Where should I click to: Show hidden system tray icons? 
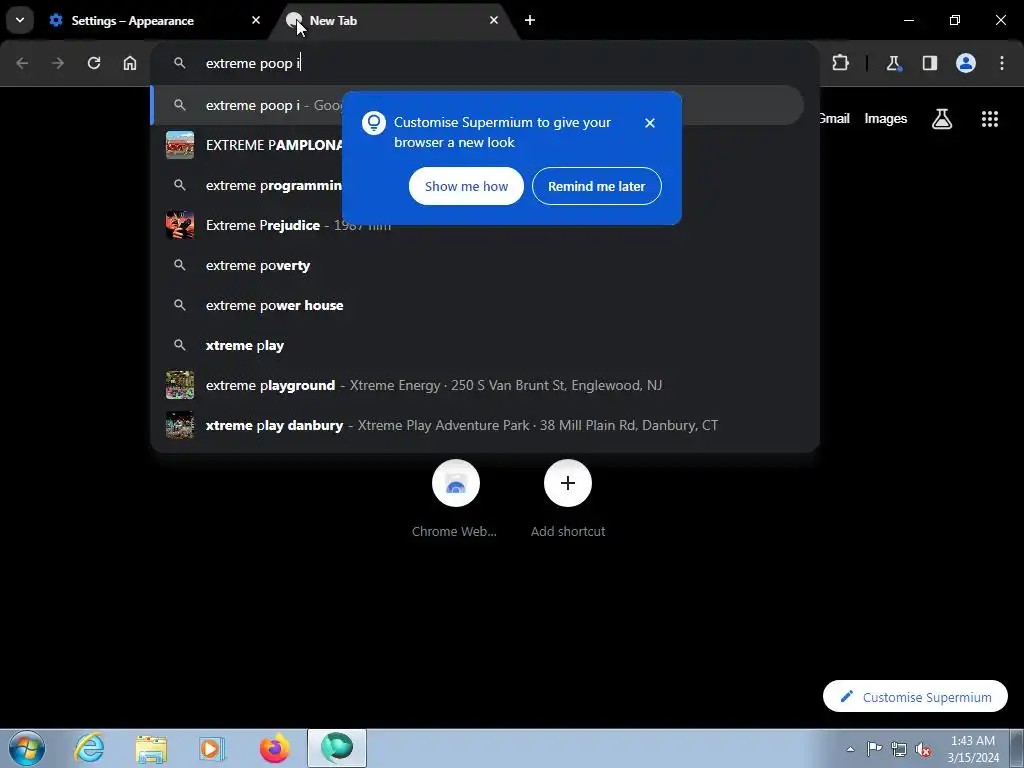click(850, 749)
